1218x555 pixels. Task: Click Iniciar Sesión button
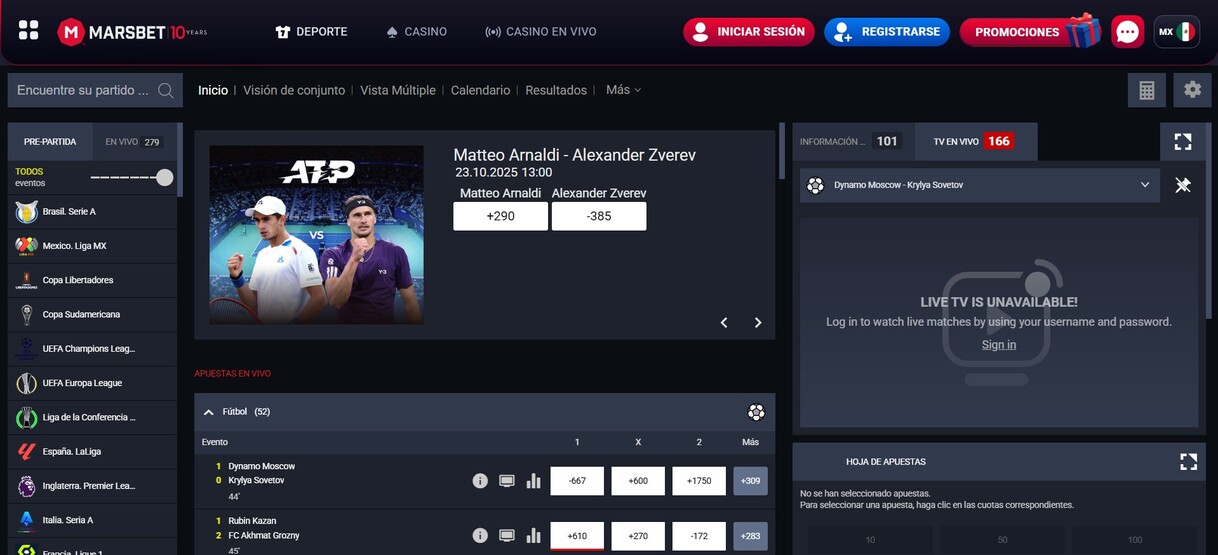click(x=749, y=32)
